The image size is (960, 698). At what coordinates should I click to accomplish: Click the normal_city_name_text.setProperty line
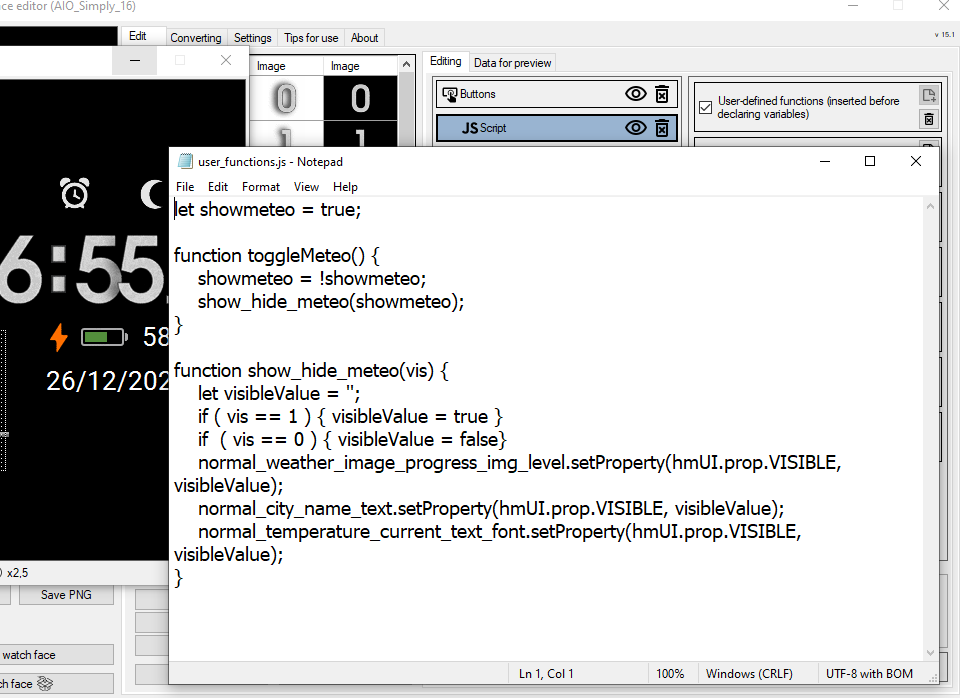click(x=491, y=508)
